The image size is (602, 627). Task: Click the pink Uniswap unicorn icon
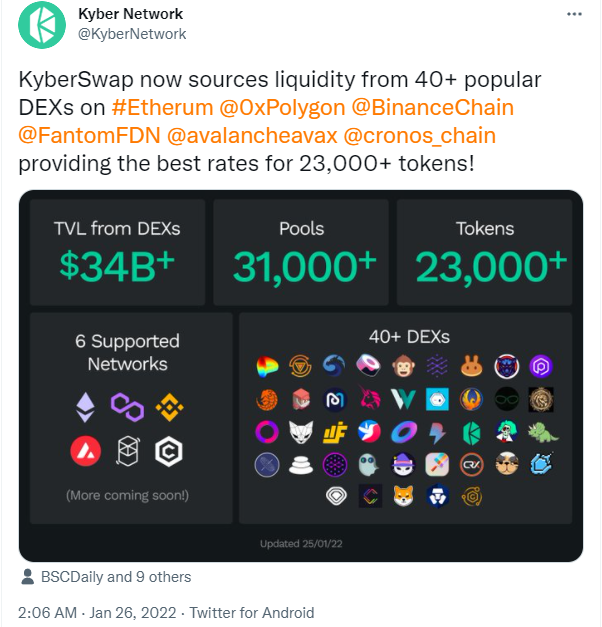pyautogui.click(x=370, y=400)
